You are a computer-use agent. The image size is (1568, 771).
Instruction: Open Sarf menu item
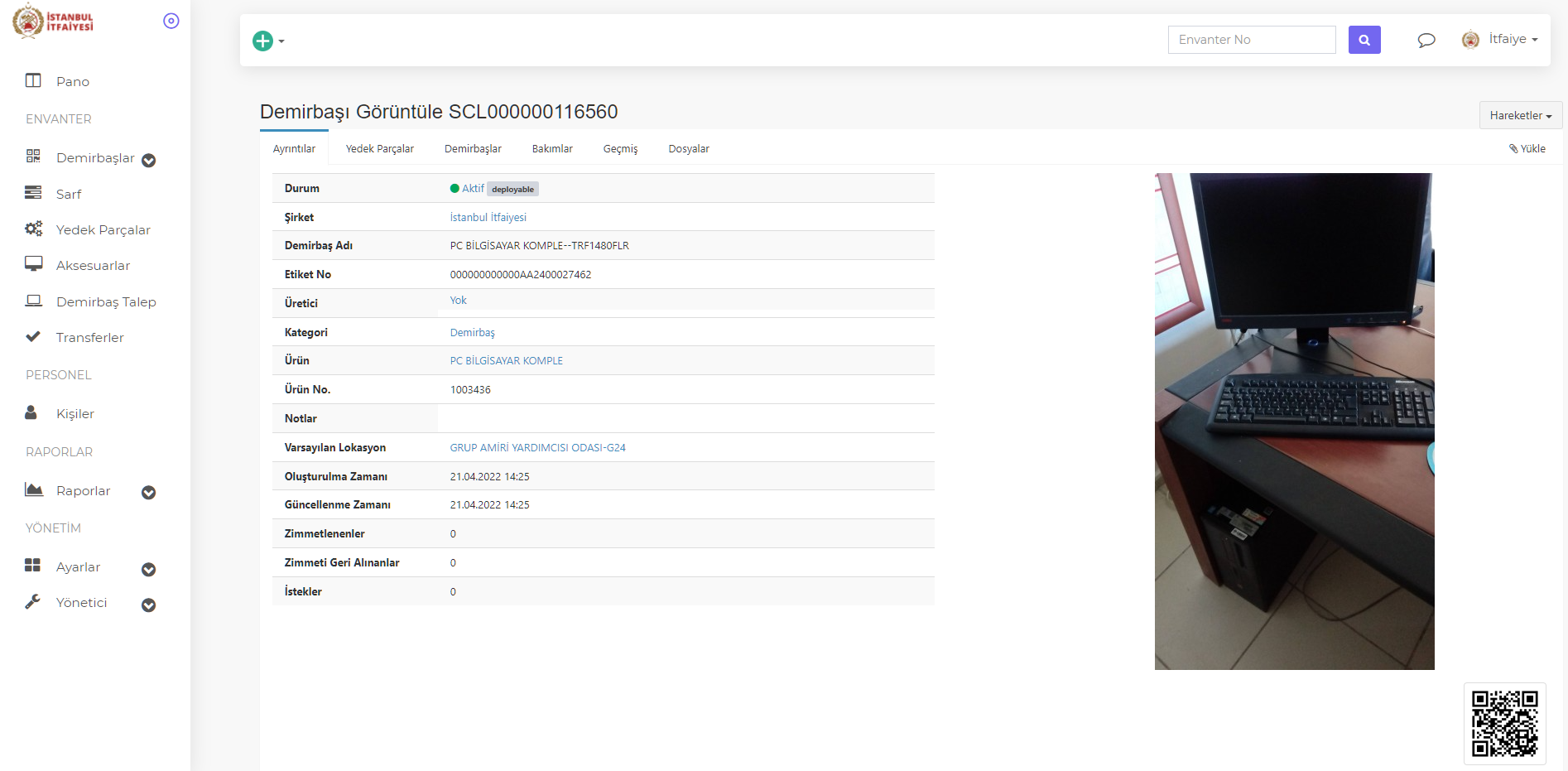tap(69, 194)
